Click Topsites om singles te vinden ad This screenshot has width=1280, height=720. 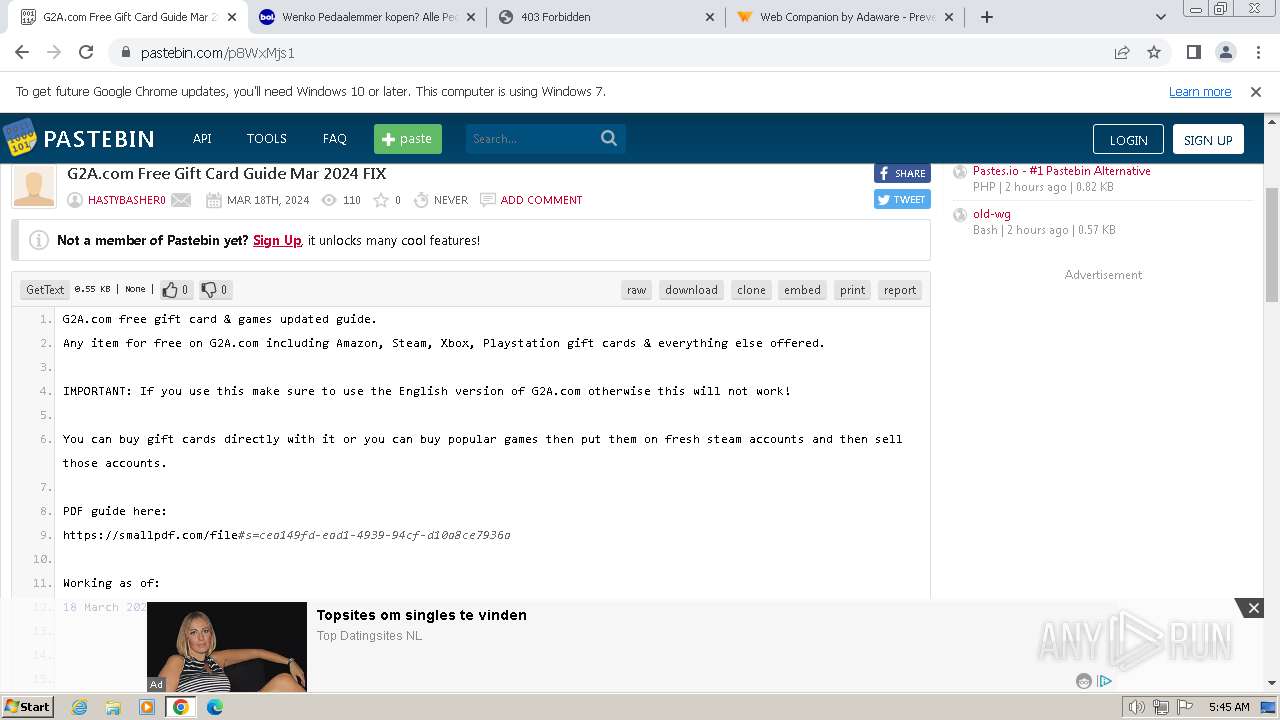point(422,615)
